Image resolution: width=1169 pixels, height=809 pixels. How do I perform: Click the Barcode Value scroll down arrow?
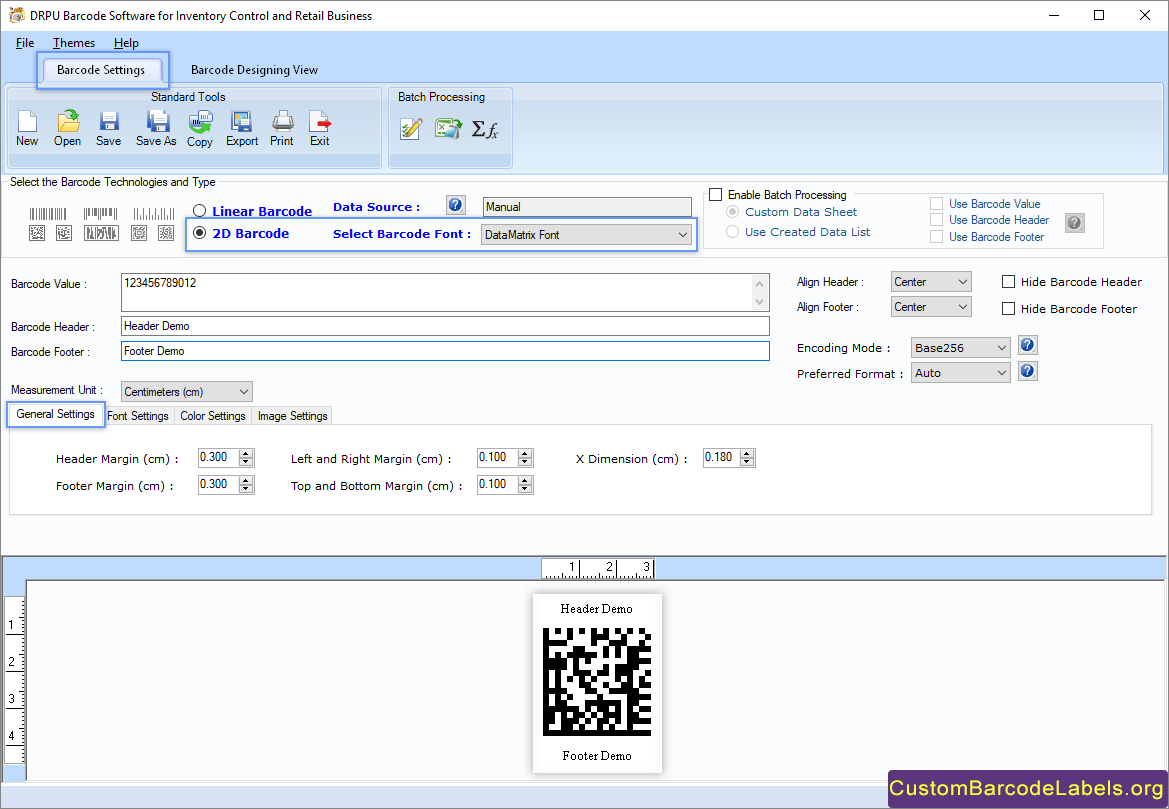[x=760, y=302]
